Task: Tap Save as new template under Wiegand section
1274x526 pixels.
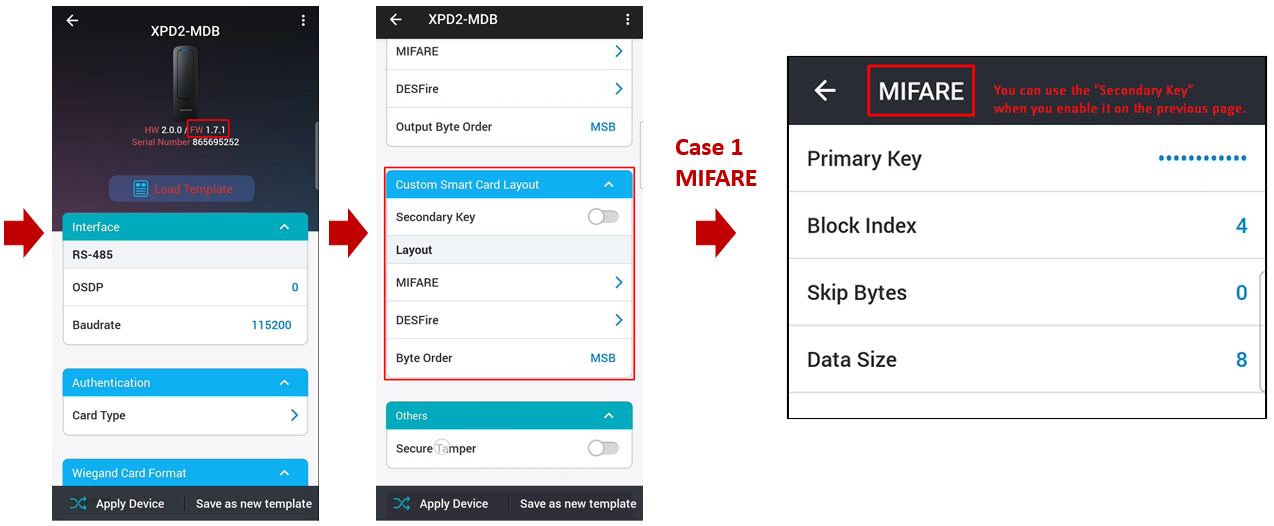Action: (254, 504)
